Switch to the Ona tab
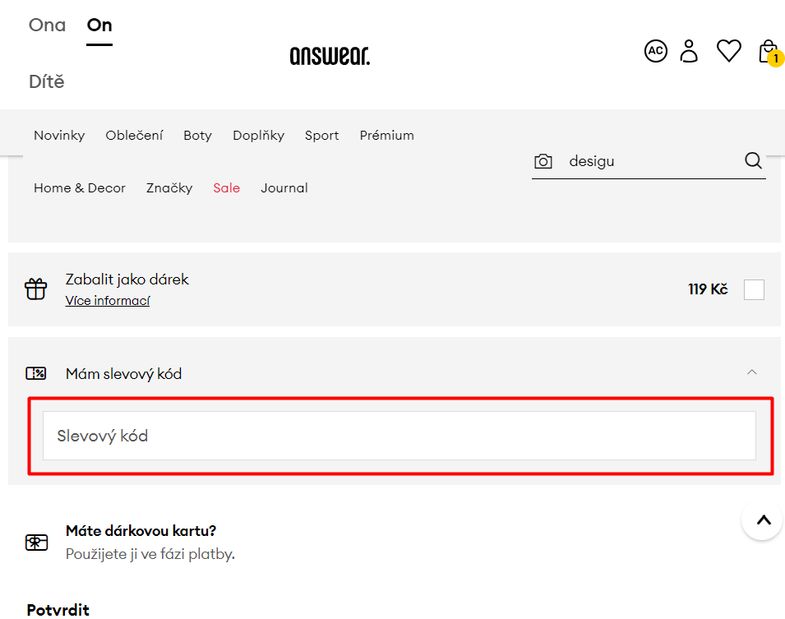The height and width of the screenshot is (619, 785). [x=47, y=25]
